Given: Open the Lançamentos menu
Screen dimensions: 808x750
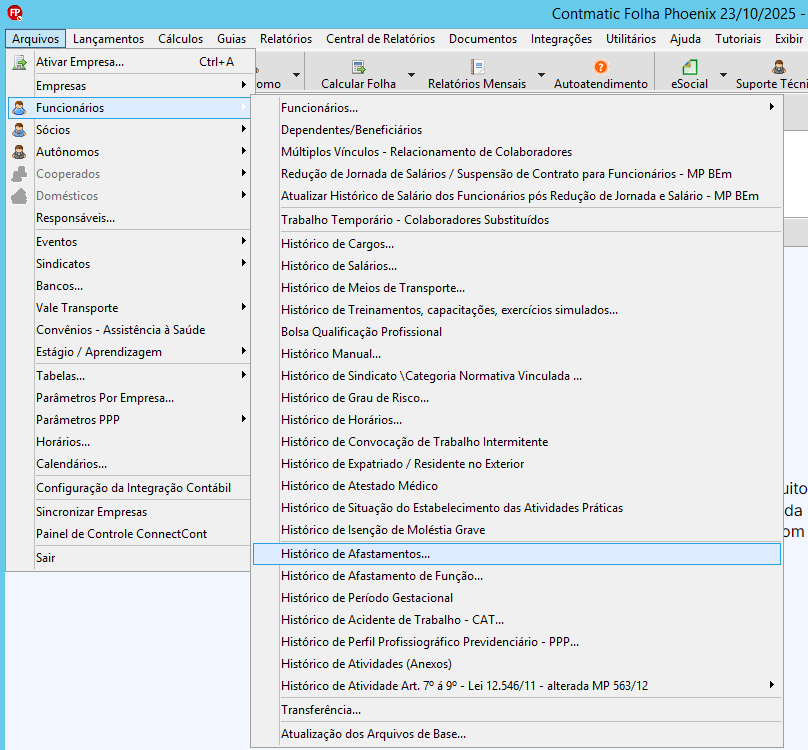Looking at the screenshot, I should (x=108, y=39).
